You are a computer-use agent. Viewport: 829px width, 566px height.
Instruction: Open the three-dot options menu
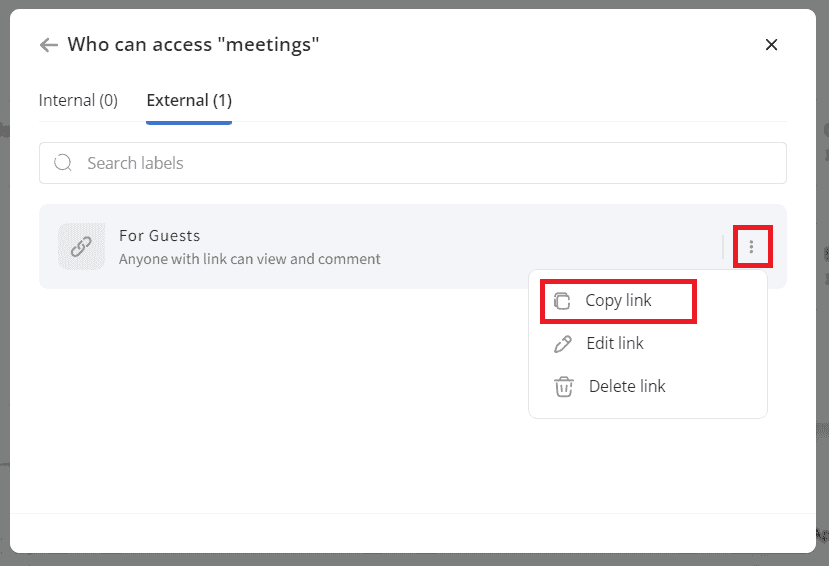[x=751, y=246]
